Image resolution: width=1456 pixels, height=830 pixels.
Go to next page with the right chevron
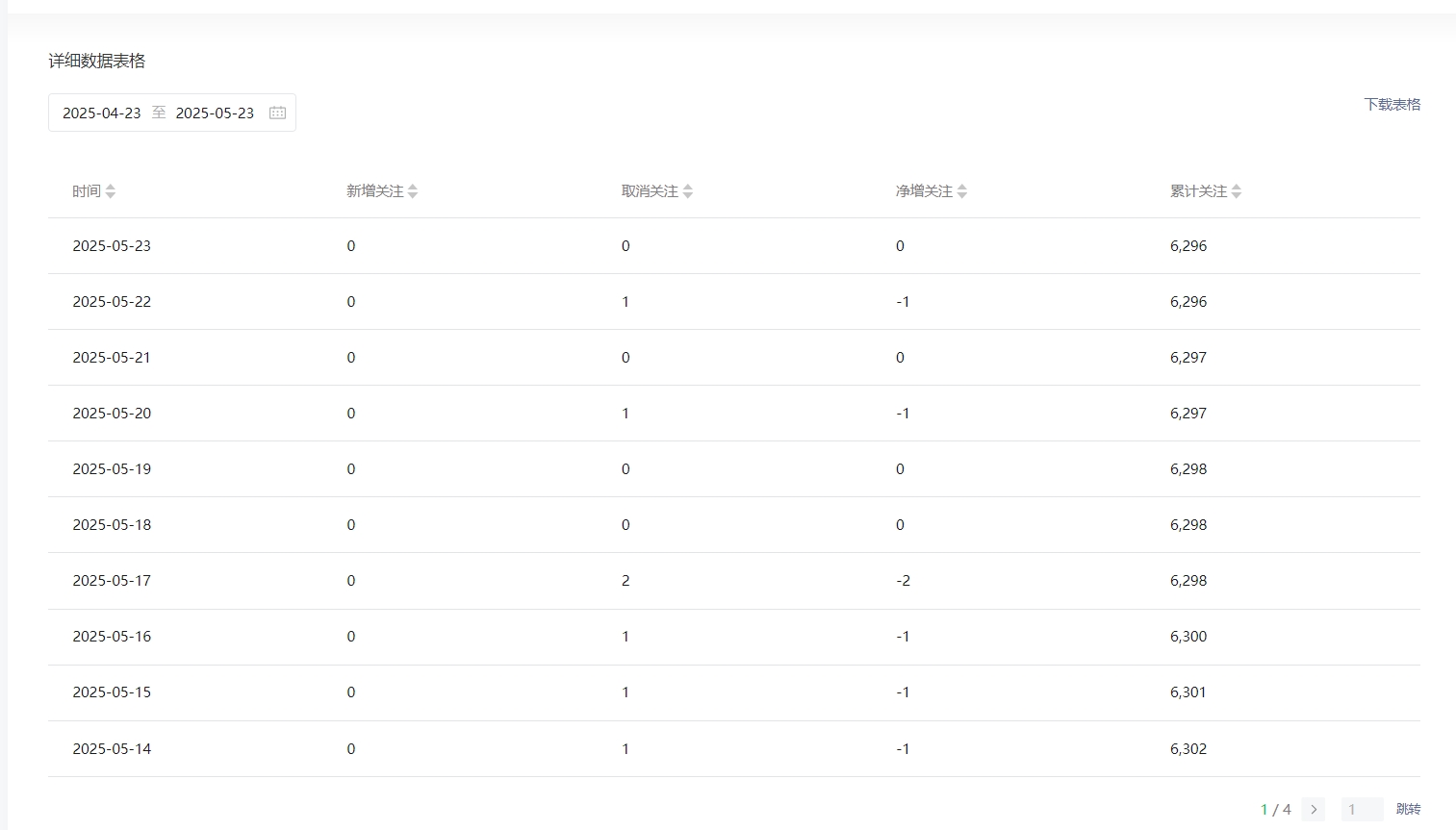point(1314,809)
